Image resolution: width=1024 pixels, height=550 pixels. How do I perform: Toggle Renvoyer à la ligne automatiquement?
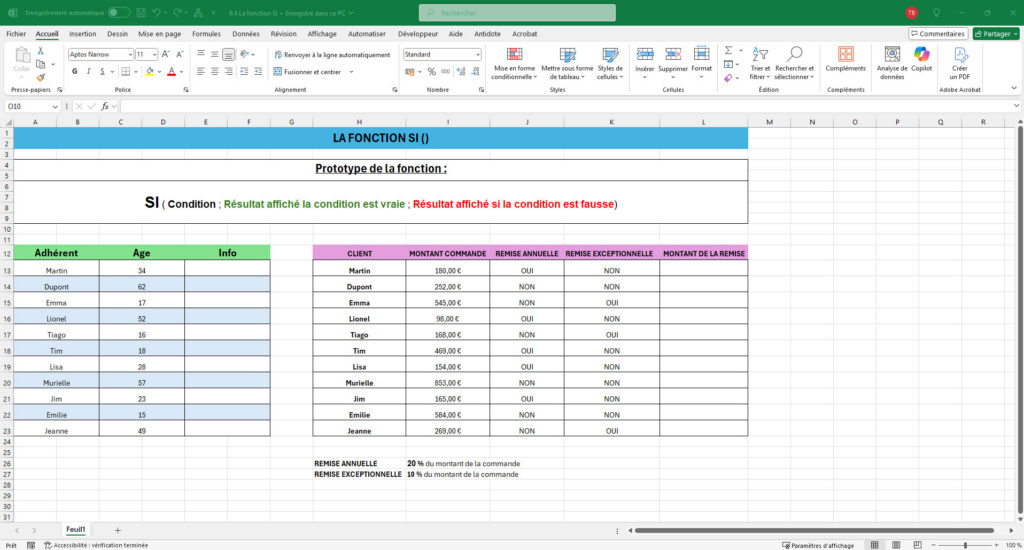[x=331, y=55]
